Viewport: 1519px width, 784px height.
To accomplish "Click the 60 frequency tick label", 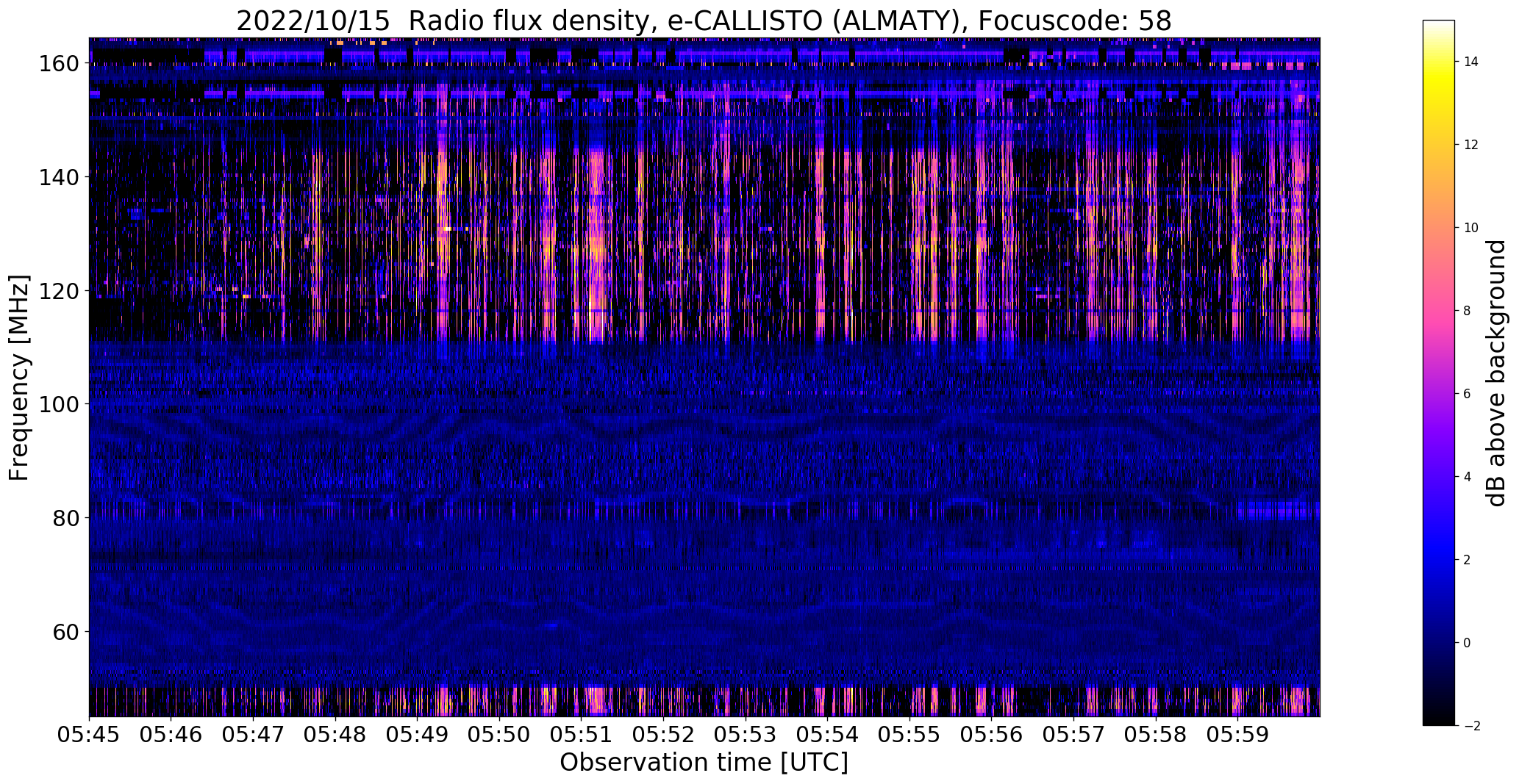I will (x=65, y=632).
